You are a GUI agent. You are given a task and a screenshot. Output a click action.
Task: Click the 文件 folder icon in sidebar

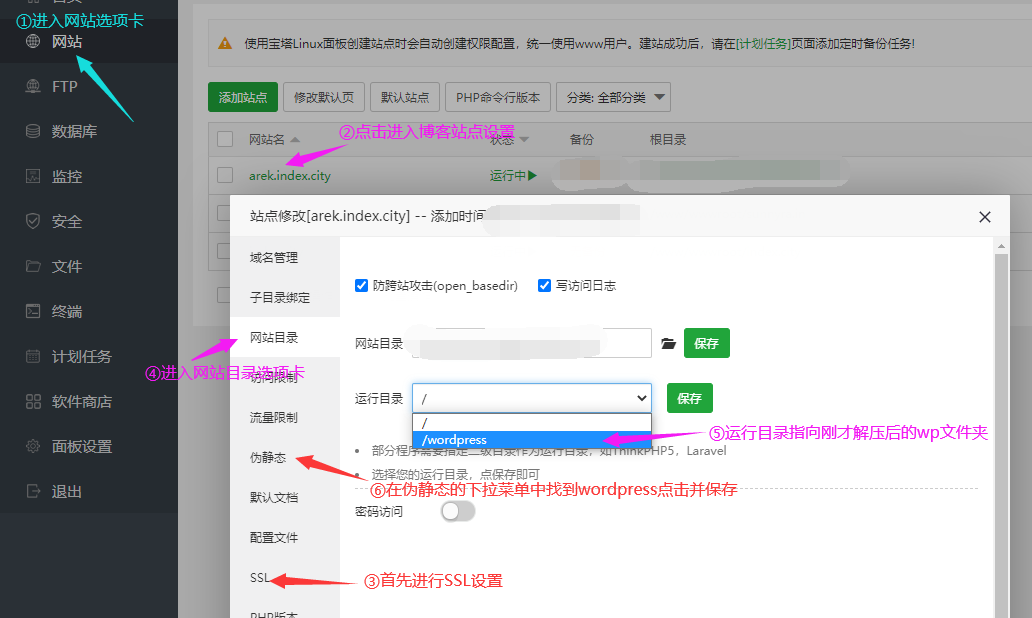pos(33,266)
